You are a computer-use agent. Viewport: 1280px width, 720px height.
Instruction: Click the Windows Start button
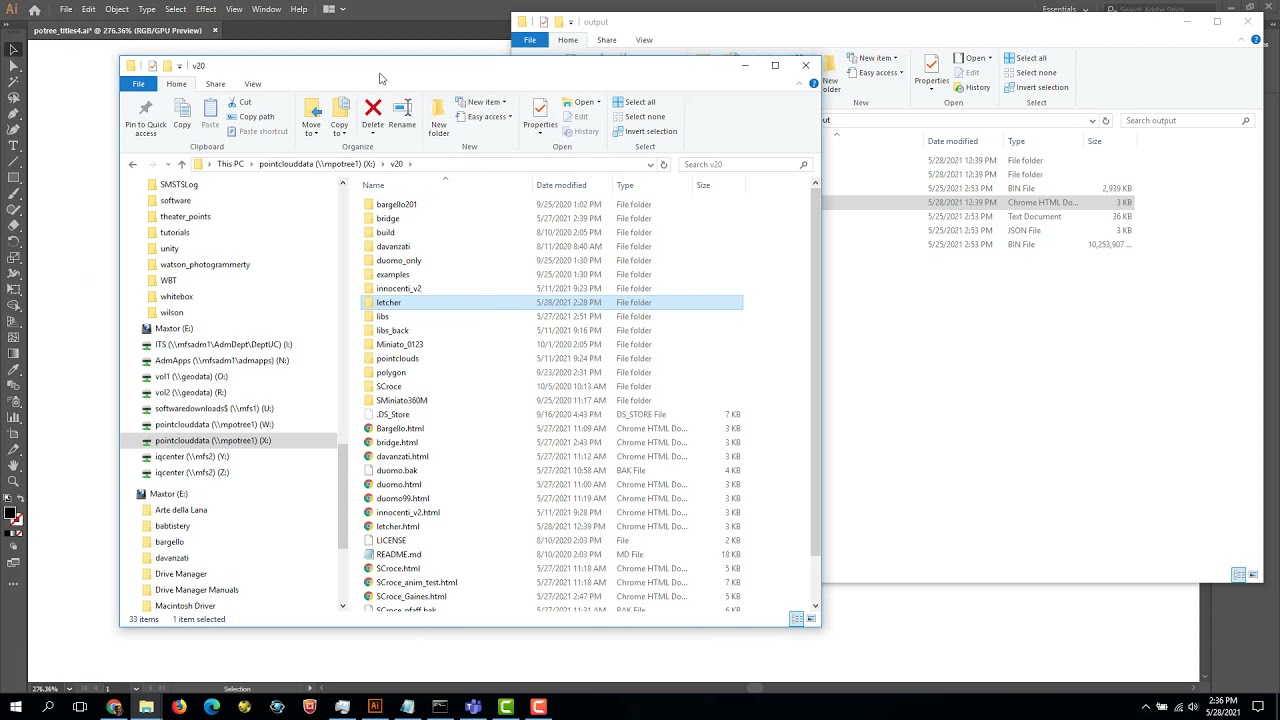coord(15,707)
